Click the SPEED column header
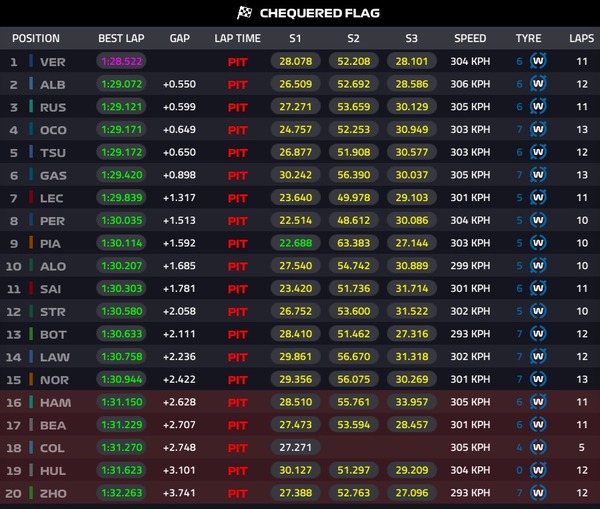 pos(470,38)
